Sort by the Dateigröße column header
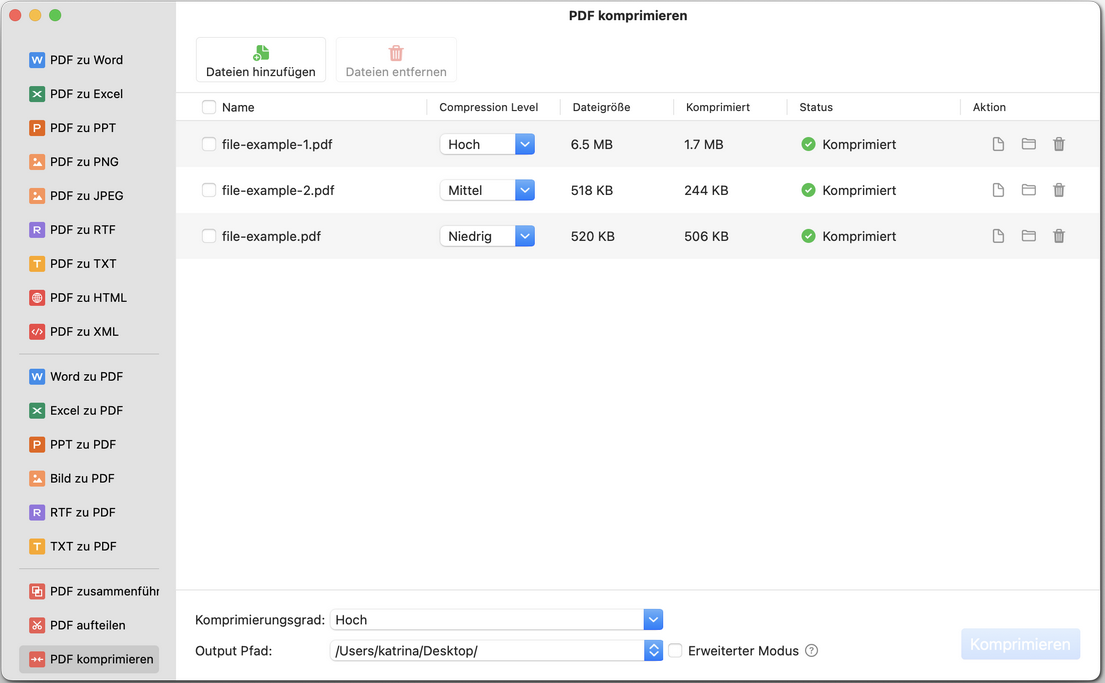 point(601,107)
